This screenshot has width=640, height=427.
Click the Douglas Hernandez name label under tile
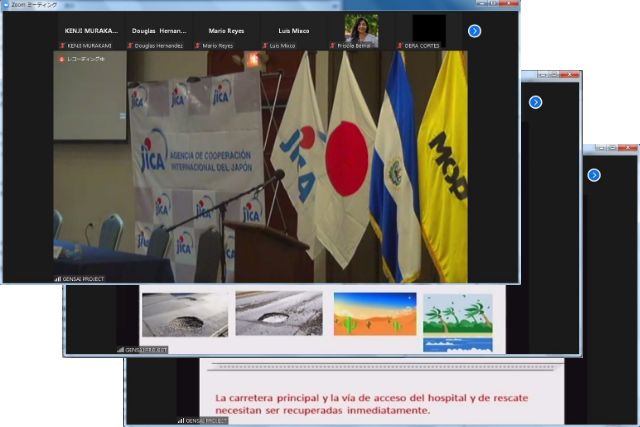pyautogui.click(x=159, y=46)
